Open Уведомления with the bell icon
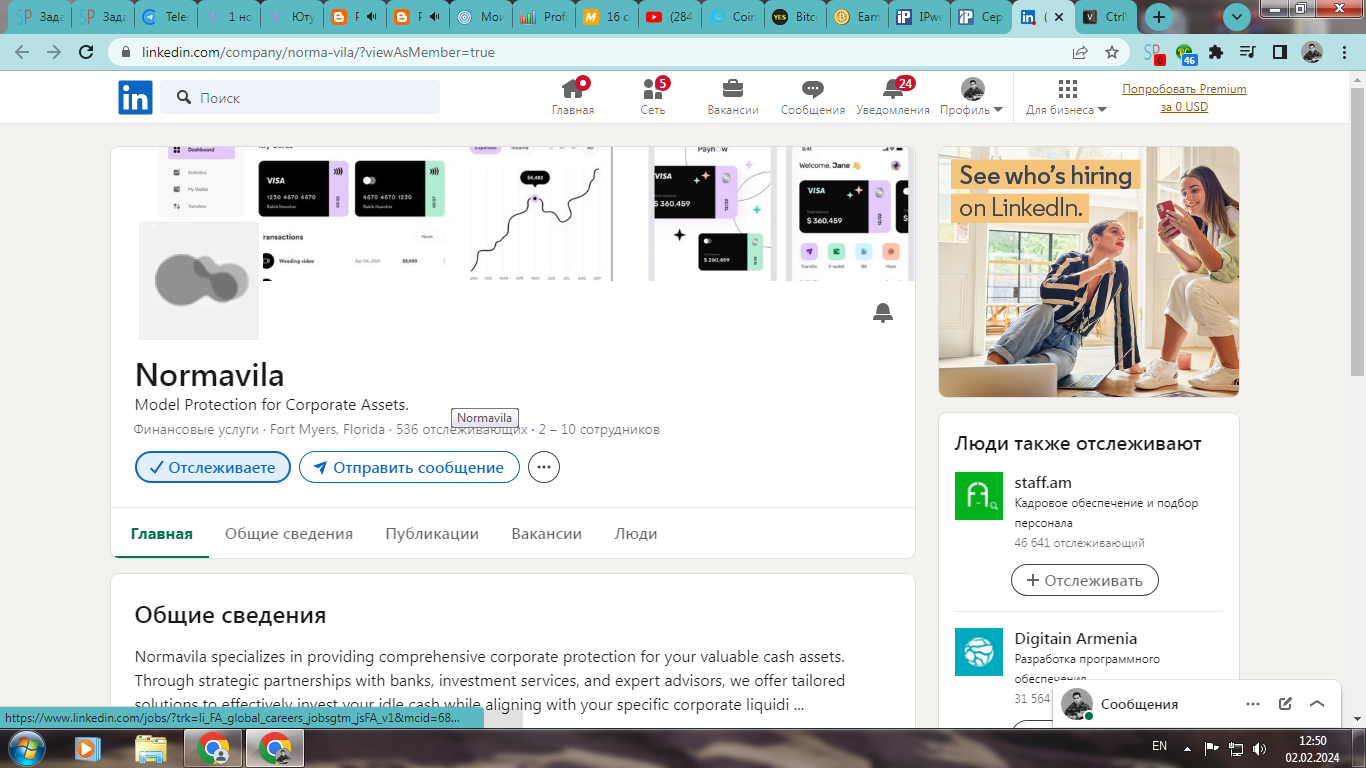The height and width of the screenshot is (768, 1366). 893,90
